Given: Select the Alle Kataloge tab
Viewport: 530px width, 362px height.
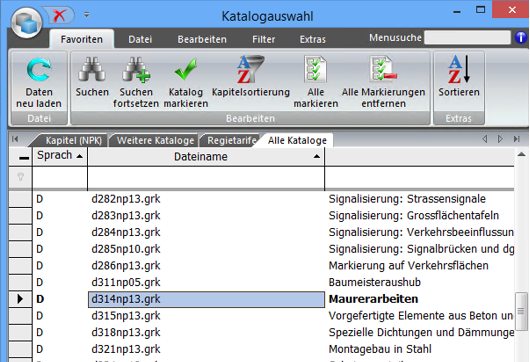Looking at the screenshot, I should (297, 141).
